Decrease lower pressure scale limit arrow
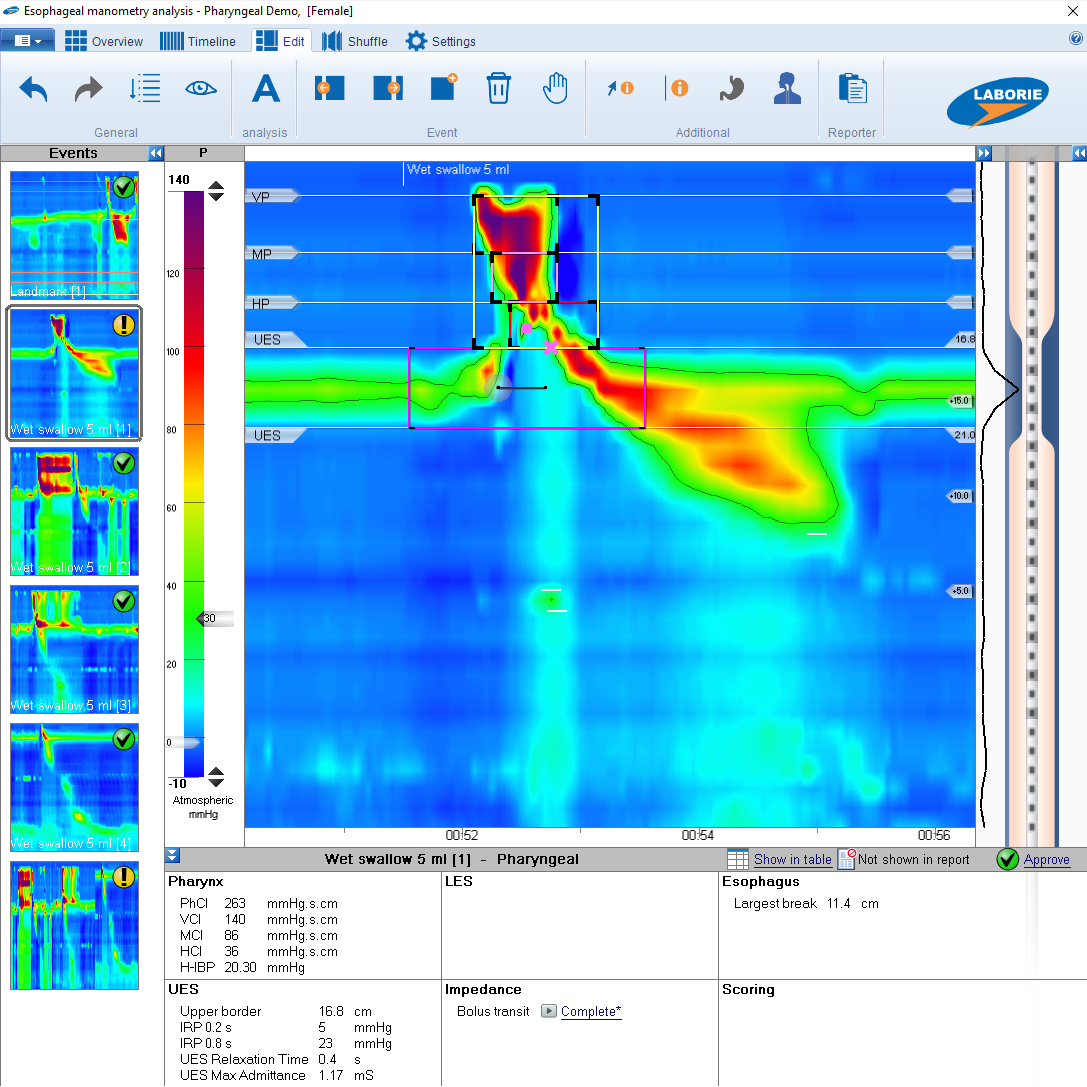Image resolution: width=1087 pixels, height=1087 pixels. click(216, 782)
